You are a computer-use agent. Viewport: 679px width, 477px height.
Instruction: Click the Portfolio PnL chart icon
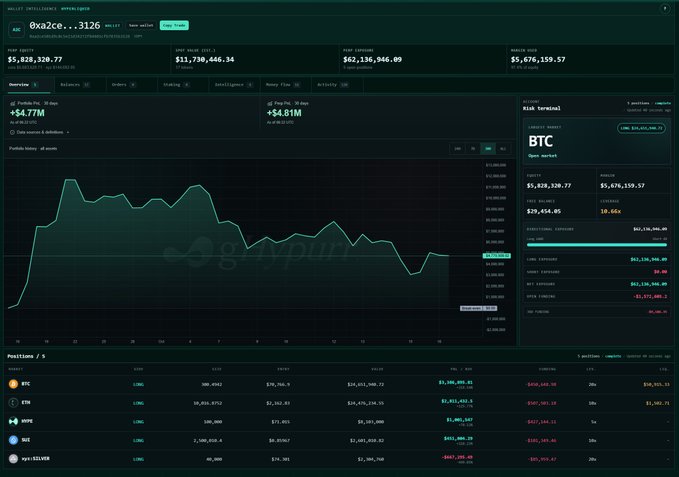(13, 103)
